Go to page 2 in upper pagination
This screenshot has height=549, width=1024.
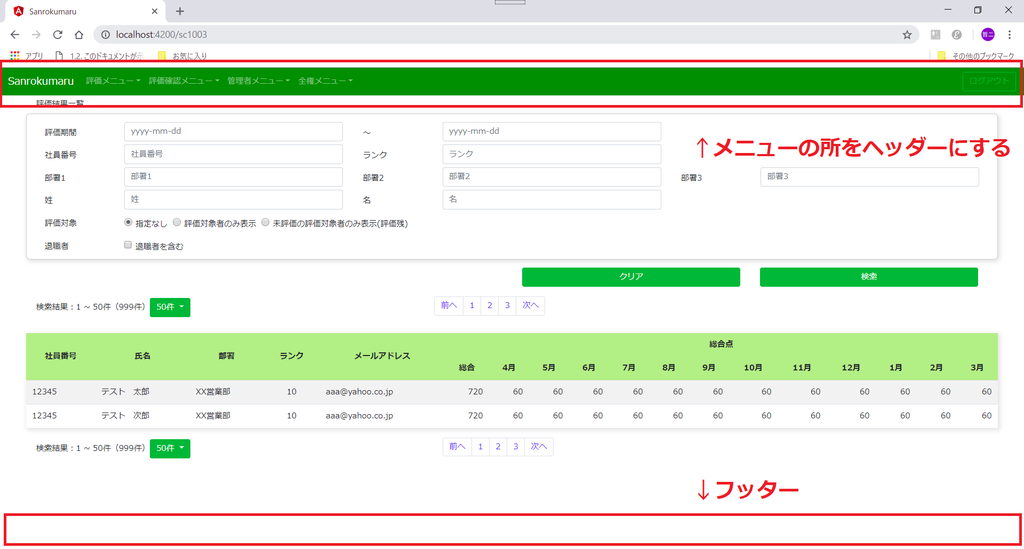coord(489,306)
